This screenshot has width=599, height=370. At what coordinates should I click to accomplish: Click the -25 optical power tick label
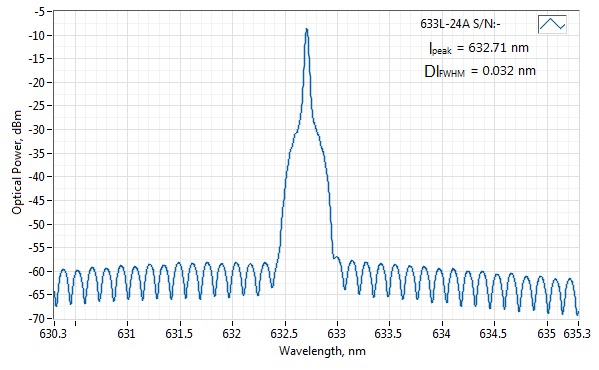37,106
